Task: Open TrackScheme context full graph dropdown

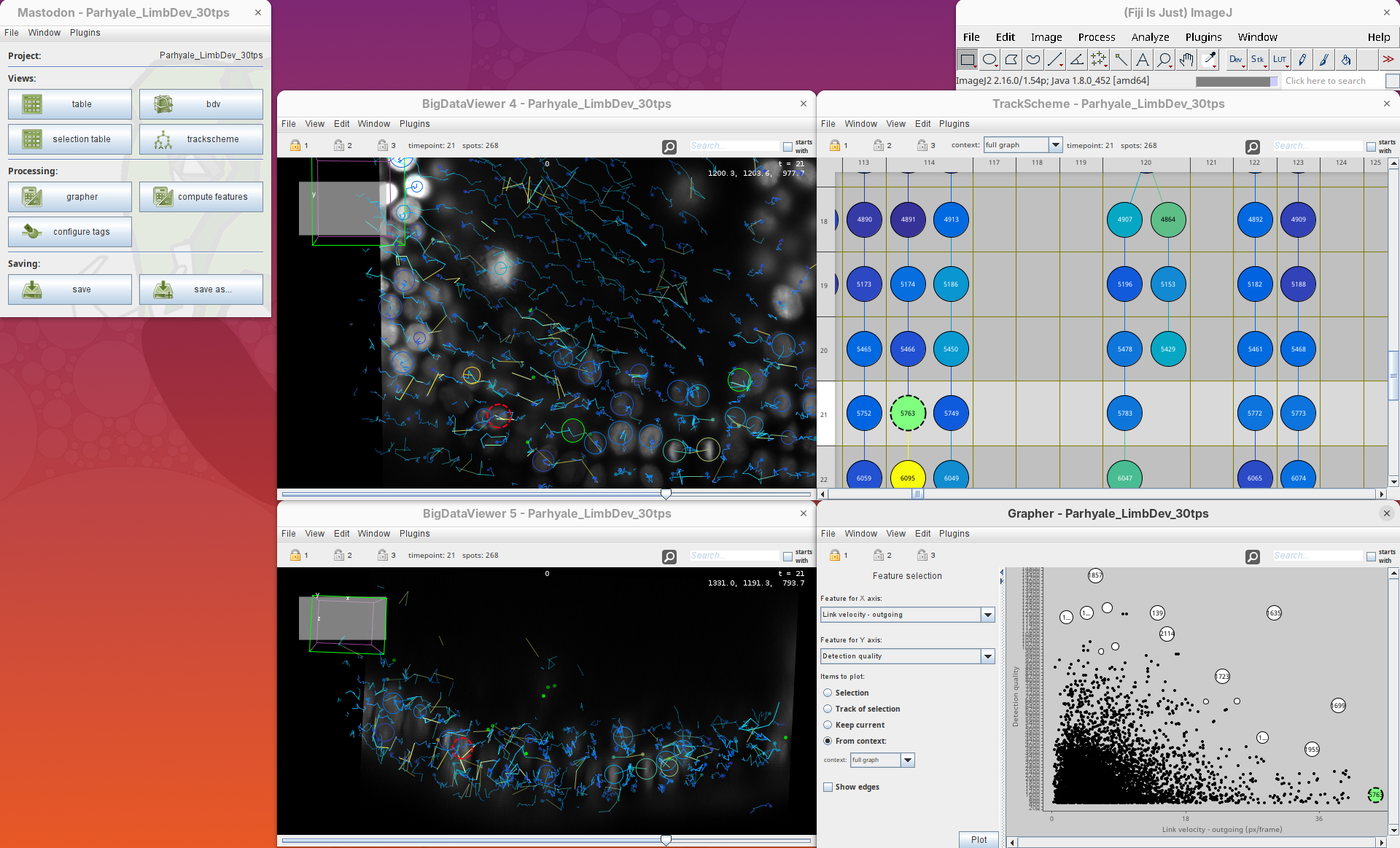Action: (x=1054, y=145)
